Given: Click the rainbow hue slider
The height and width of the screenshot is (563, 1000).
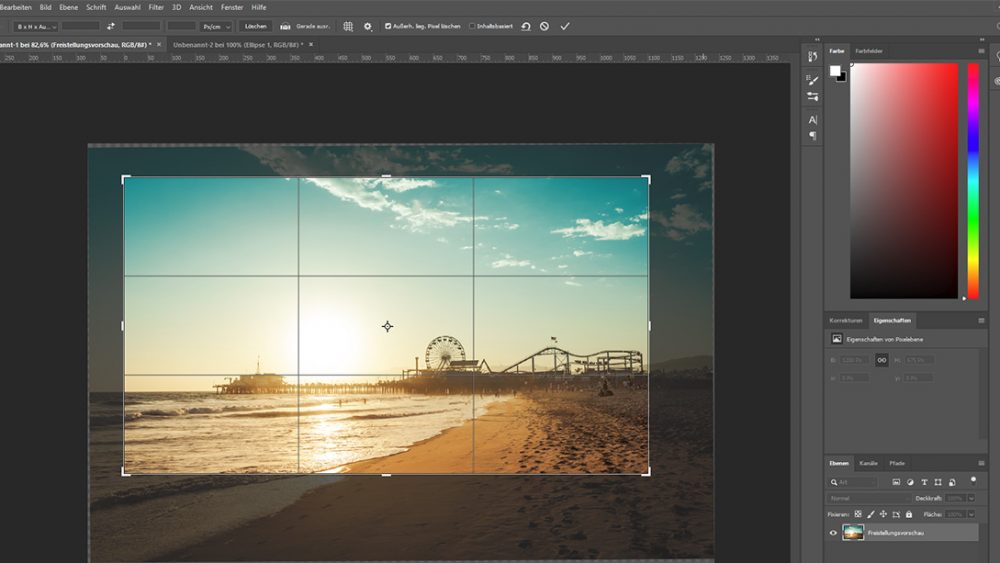Looking at the screenshot, I should tap(973, 180).
